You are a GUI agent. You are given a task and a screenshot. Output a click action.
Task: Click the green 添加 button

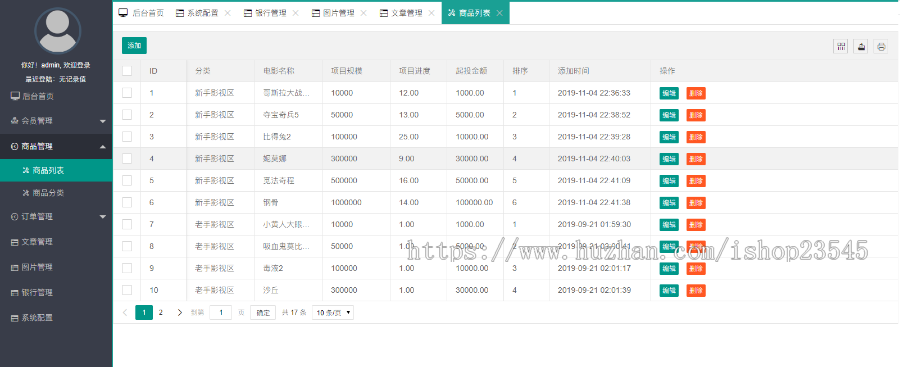pyautogui.click(x=134, y=45)
